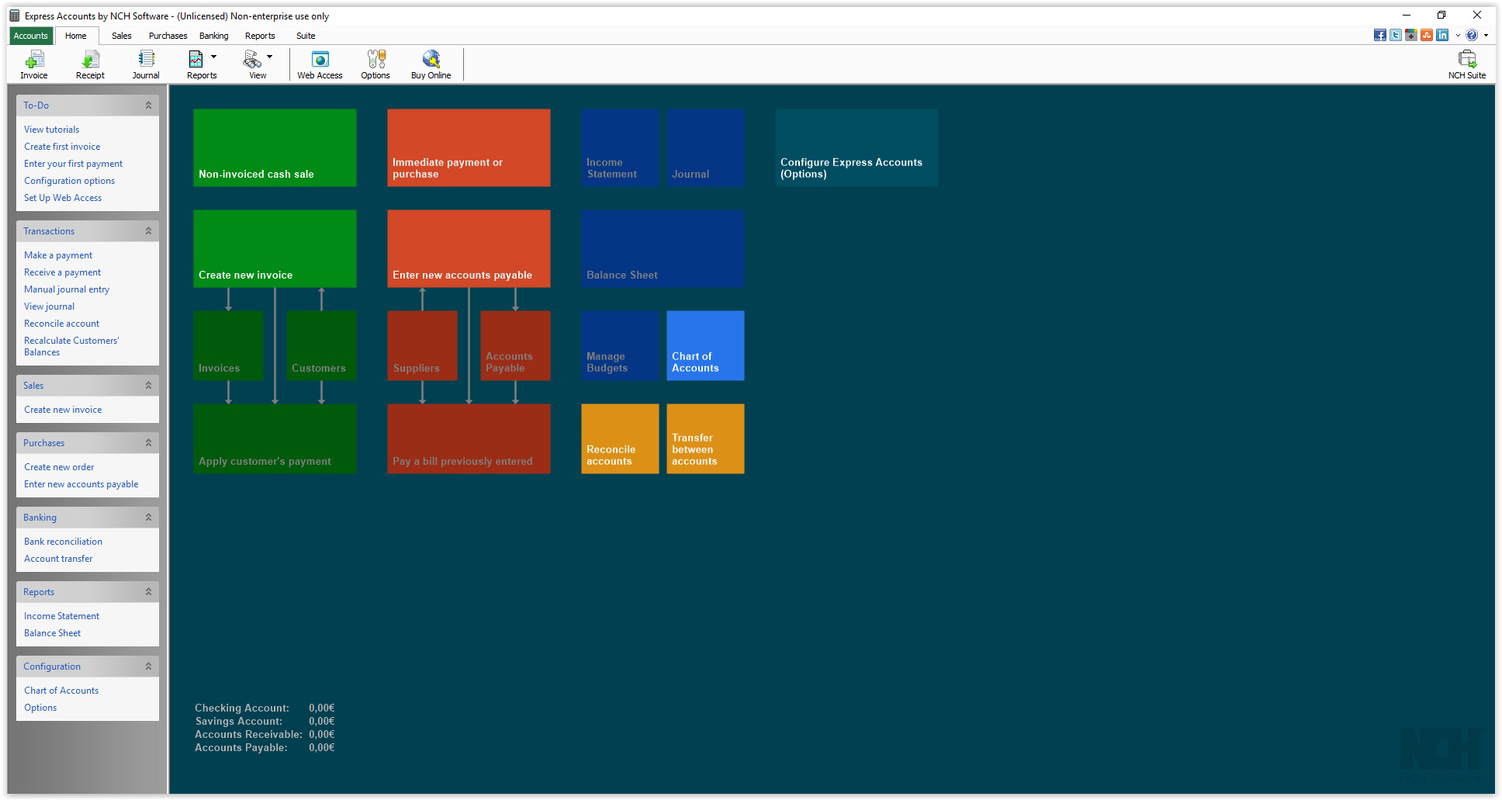1502x800 pixels.
Task: Expand more social sharing options chevron
Action: click(1458, 36)
